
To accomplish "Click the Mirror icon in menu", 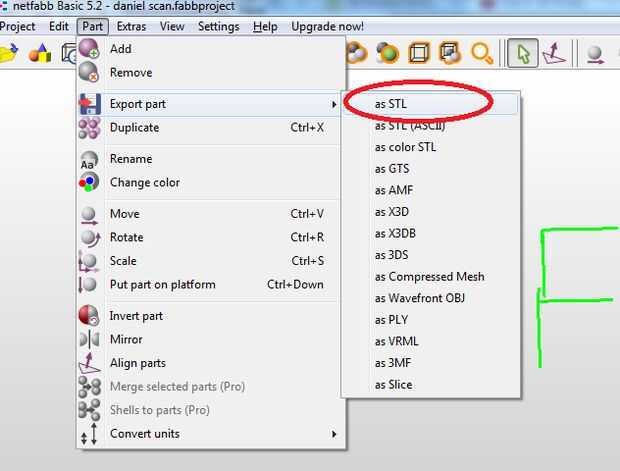I will (89, 339).
